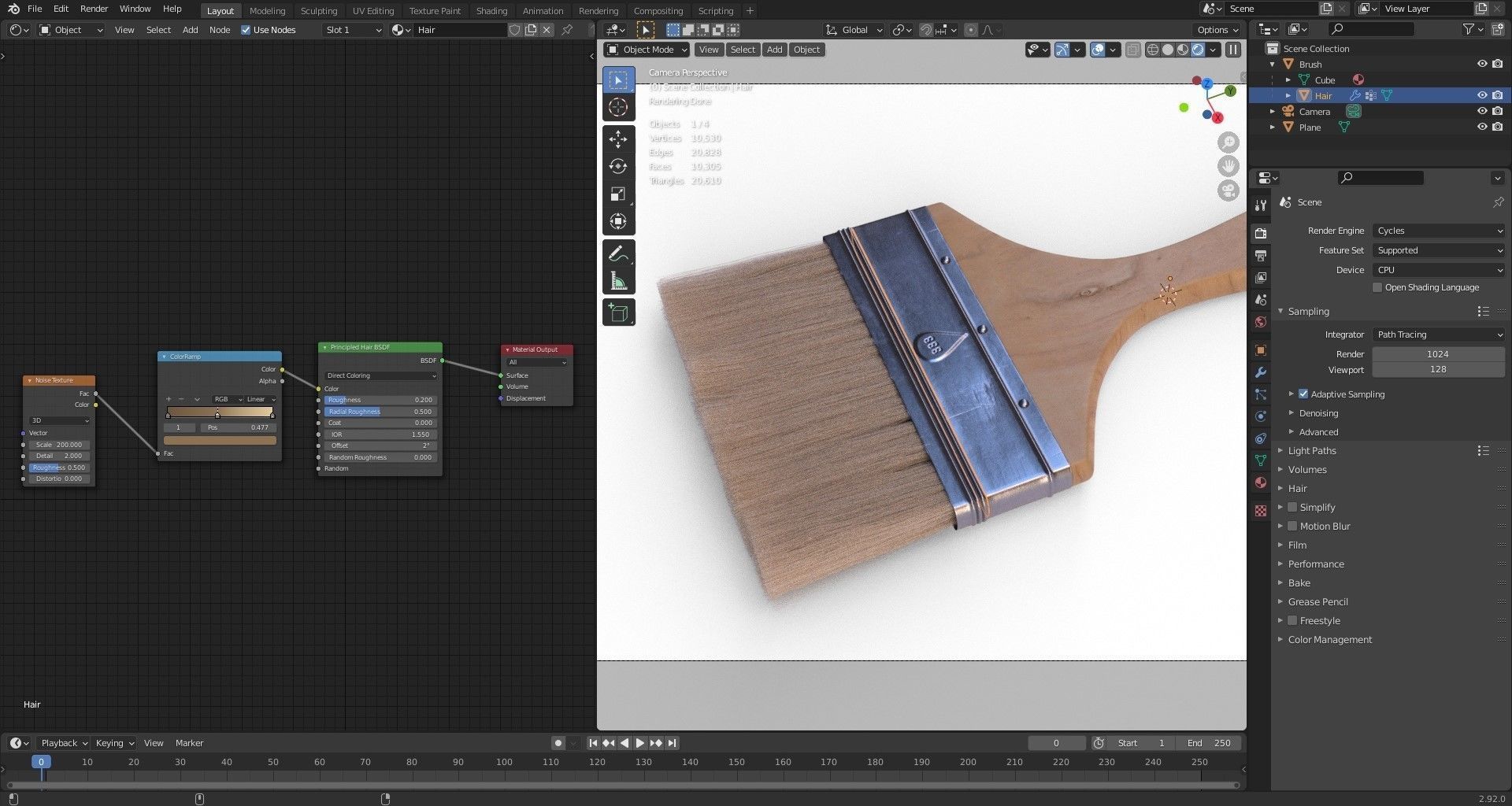1512x806 pixels.
Task: Select the Rotate tool in viewport toolbar
Action: point(618,167)
